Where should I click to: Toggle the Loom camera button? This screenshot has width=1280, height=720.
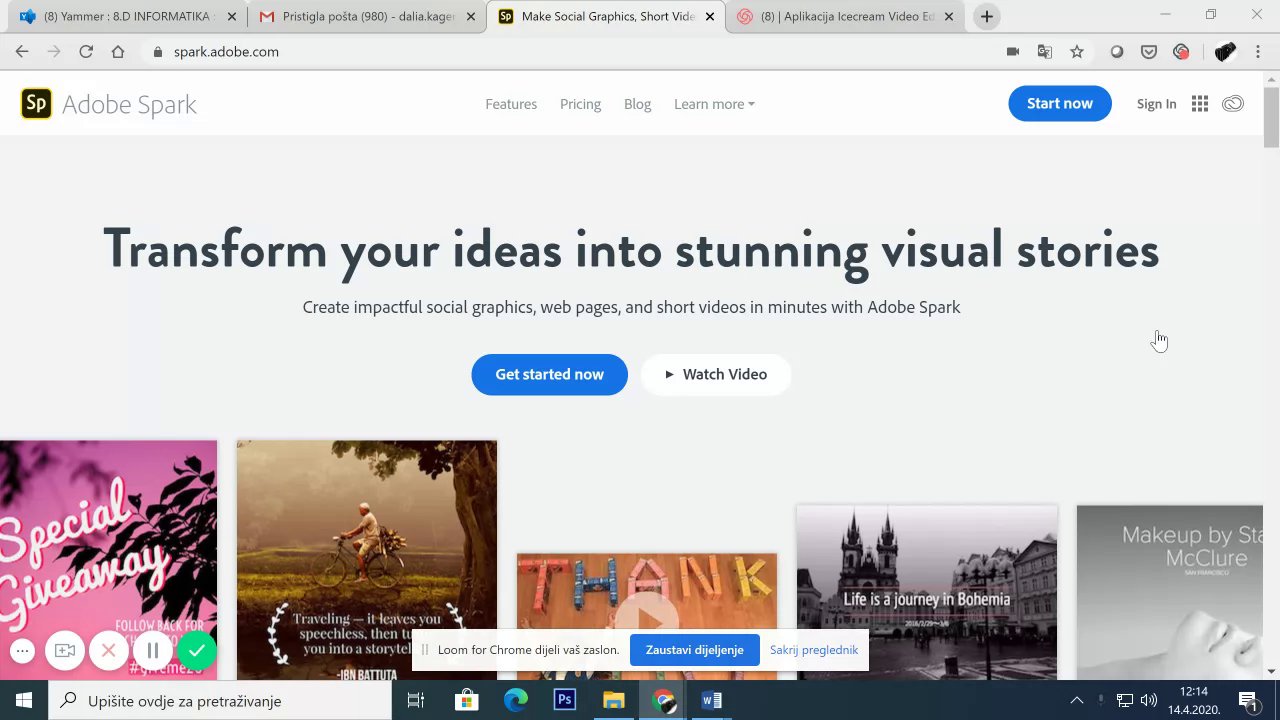pyautogui.click(x=65, y=651)
